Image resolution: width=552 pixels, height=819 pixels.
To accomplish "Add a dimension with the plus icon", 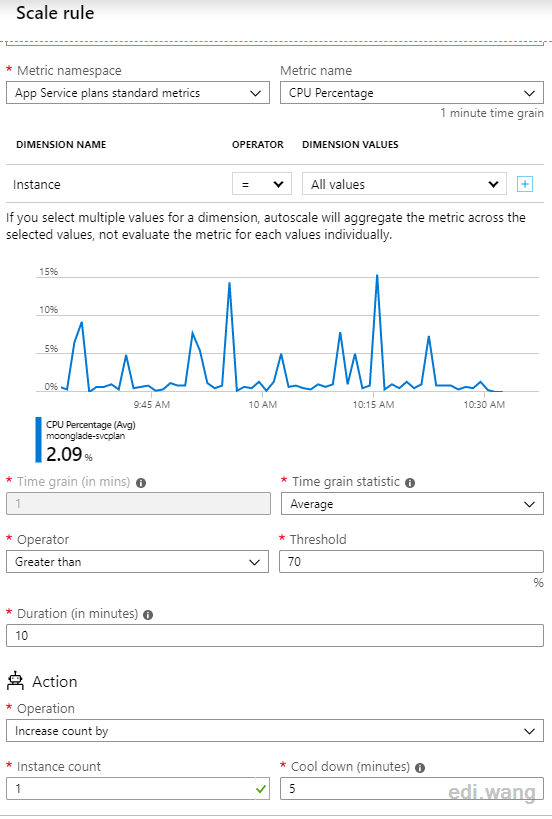I will 524,184.
